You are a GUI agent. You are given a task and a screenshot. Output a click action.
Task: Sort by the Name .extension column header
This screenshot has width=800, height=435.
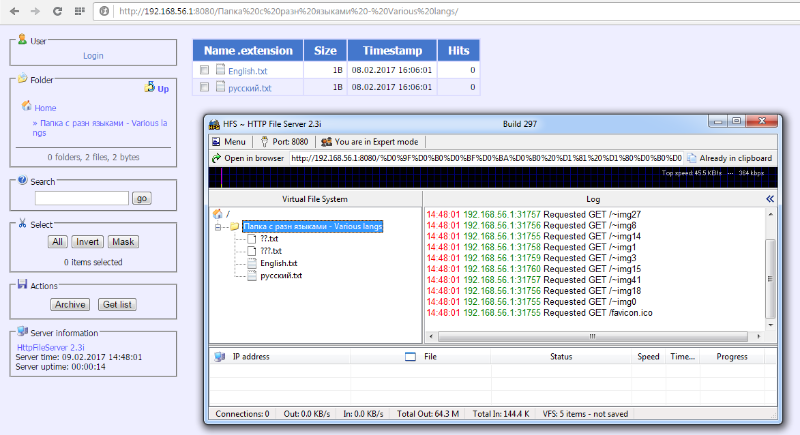[247, 50]
